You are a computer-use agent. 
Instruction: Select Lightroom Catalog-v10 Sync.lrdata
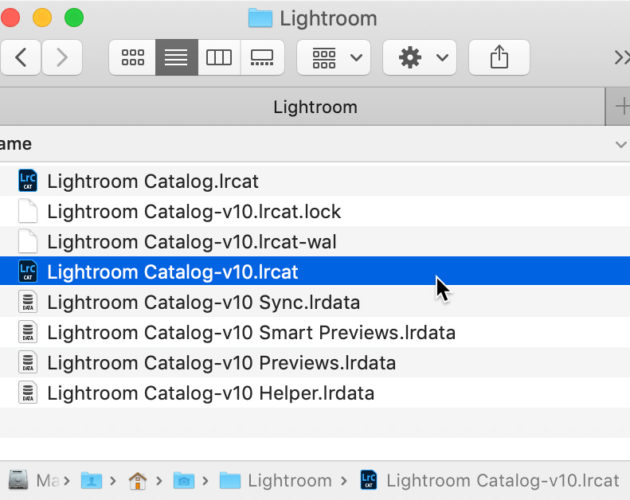point(315,302)
